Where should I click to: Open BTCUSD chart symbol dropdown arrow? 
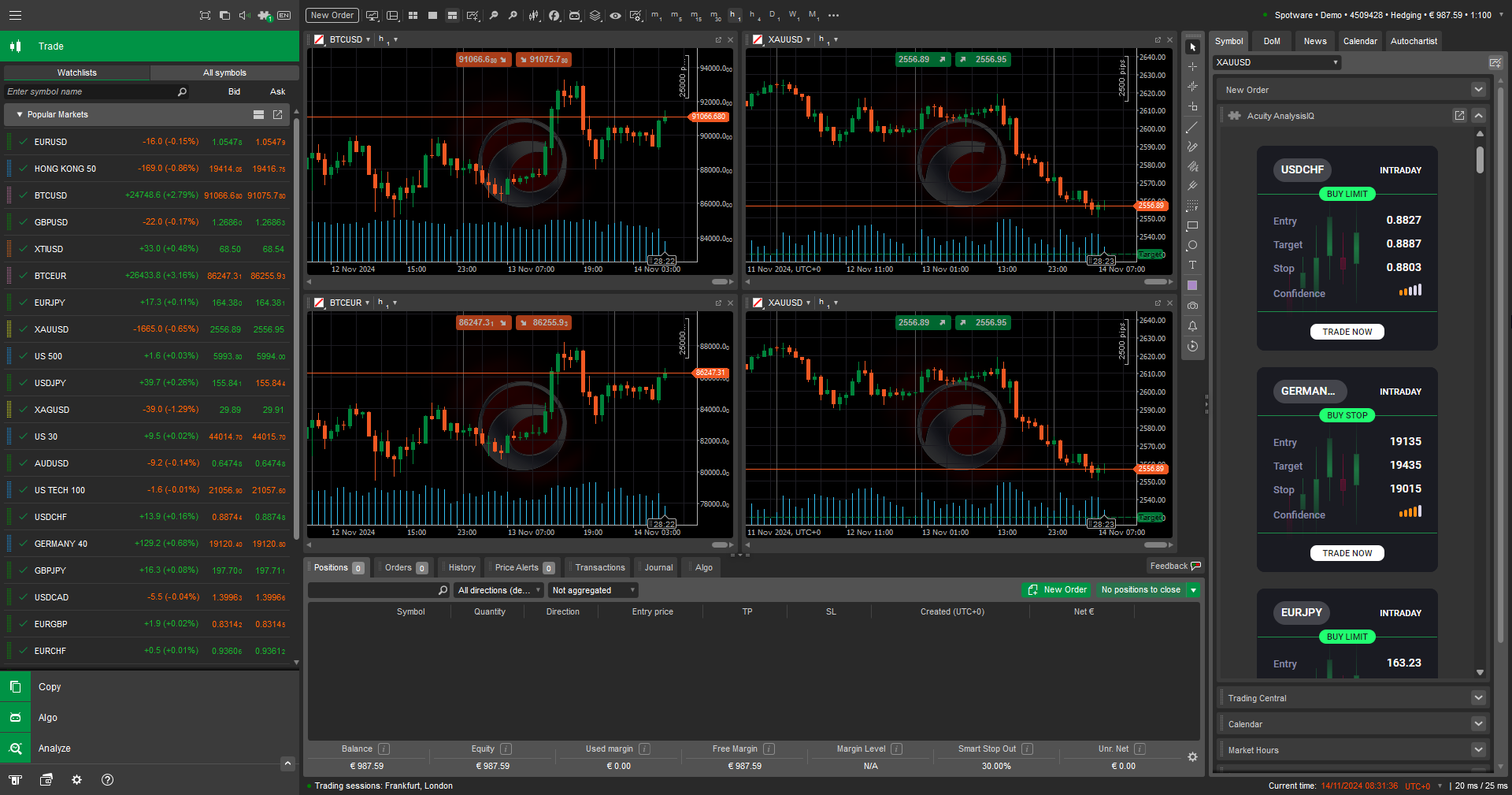coord(368,39)
